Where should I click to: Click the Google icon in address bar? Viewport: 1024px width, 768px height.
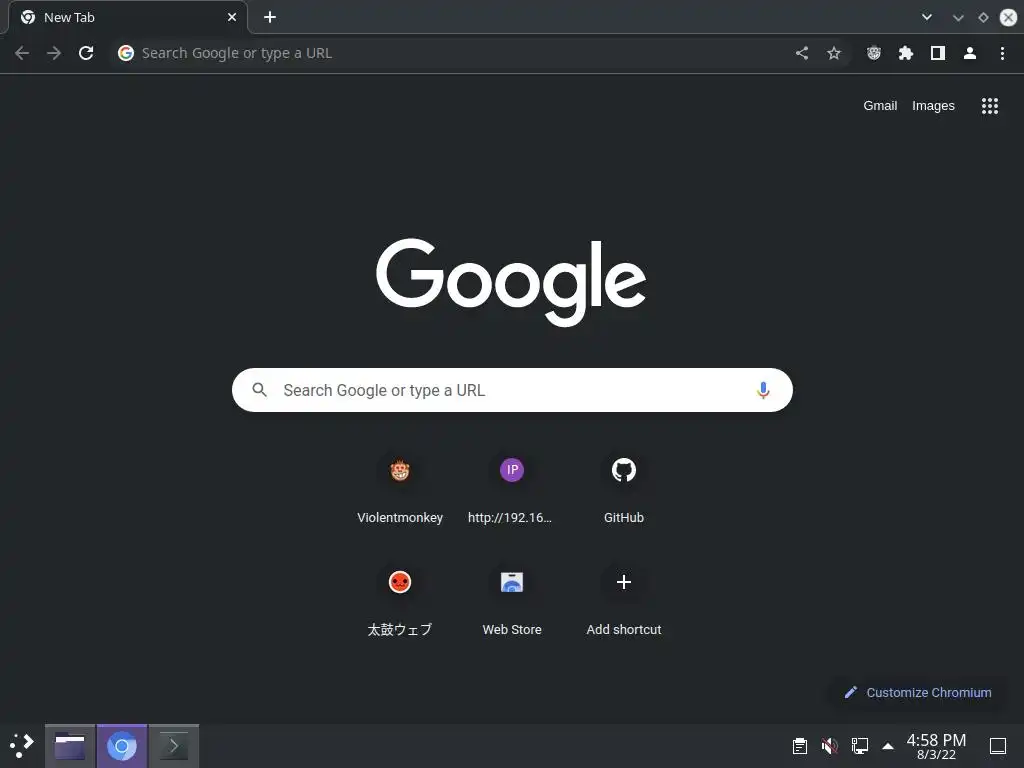point(125,53)
